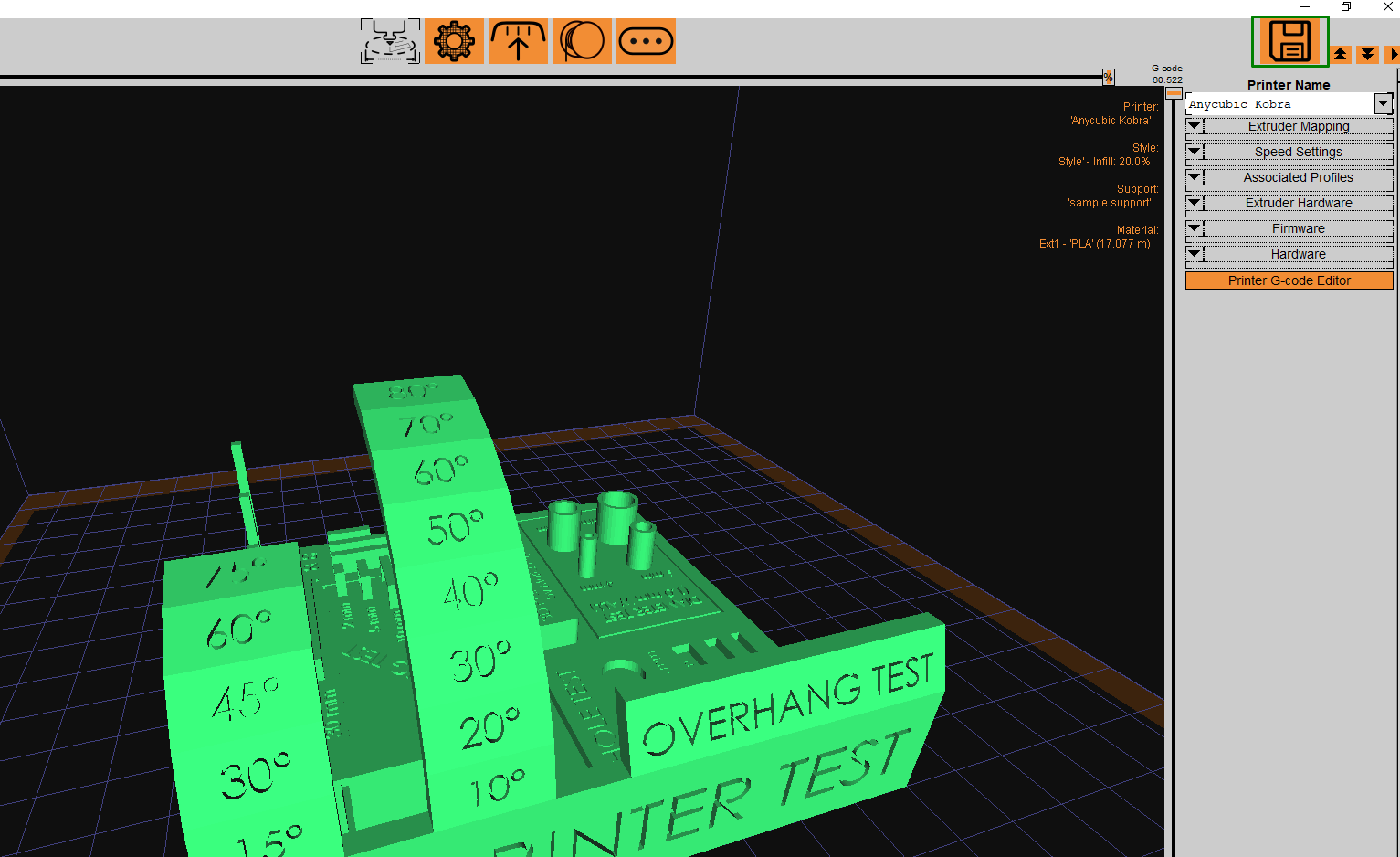Viewport: 1400px width, 857px height.
Task: Open the Printer G-code Editor
Action: (1289, 280)
